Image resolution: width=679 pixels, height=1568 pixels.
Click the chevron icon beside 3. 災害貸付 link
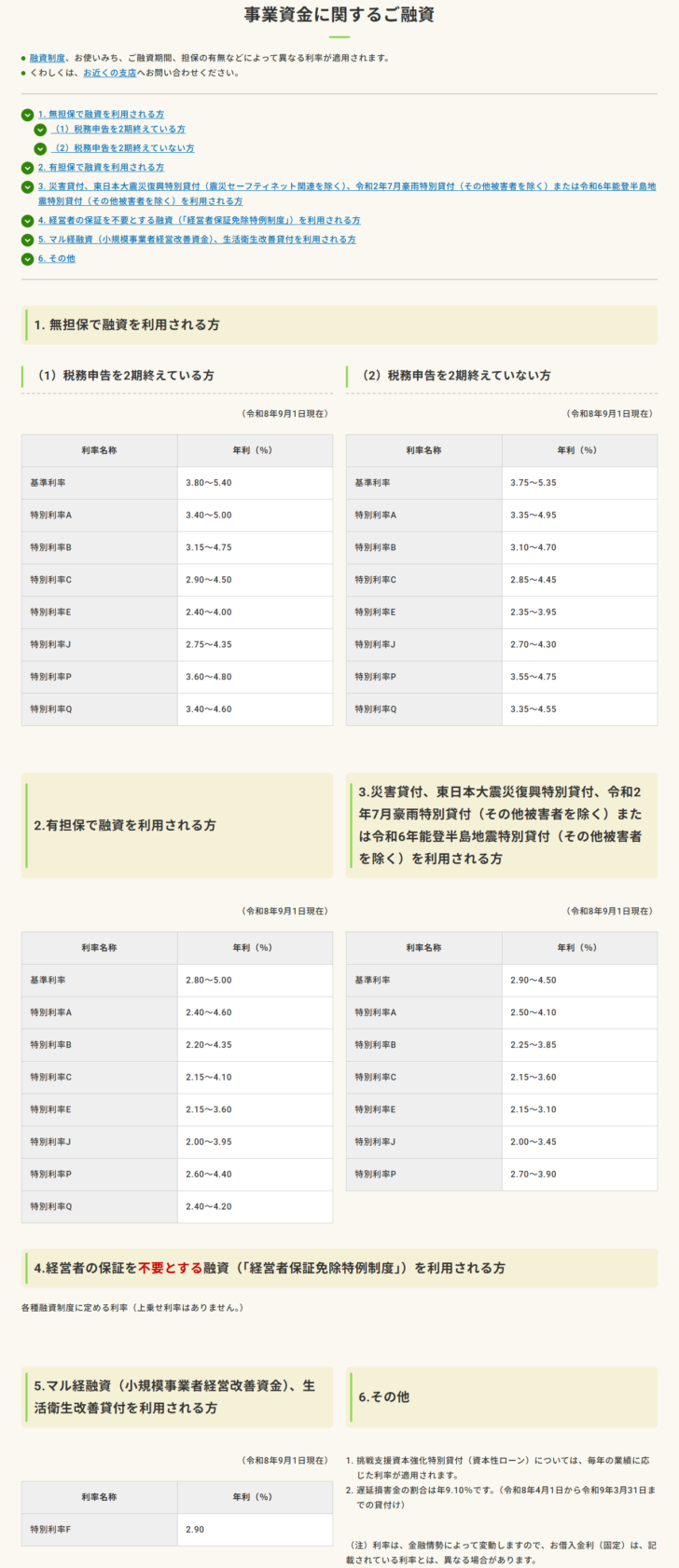click(x=27, y=186)
